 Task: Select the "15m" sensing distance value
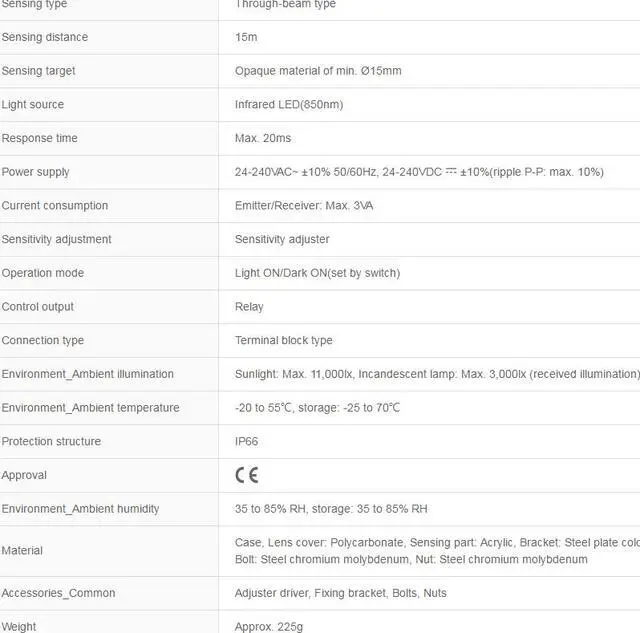click(x=246, y=37)
